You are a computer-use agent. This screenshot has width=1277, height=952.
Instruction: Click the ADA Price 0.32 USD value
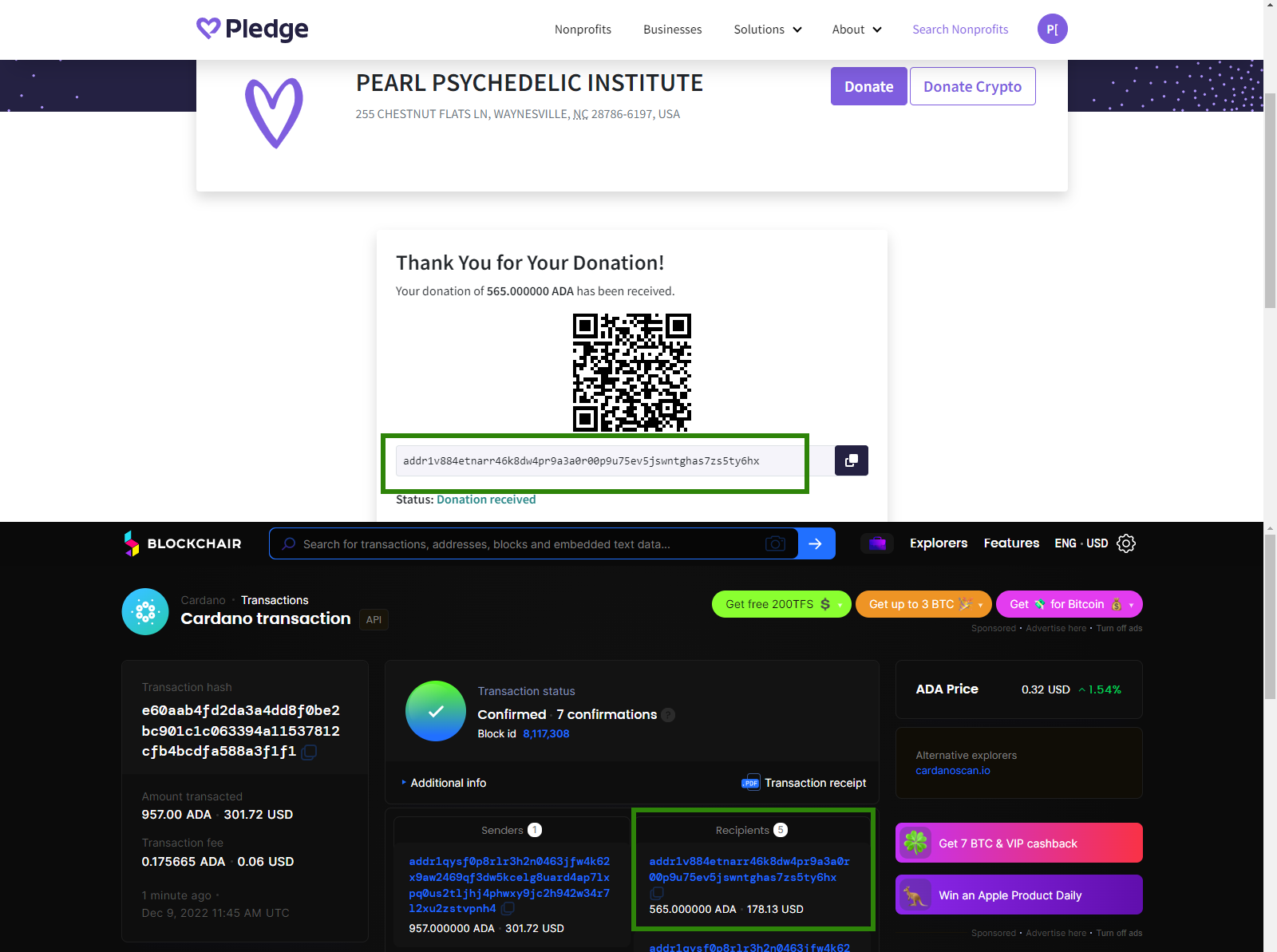pos(1046,689)
